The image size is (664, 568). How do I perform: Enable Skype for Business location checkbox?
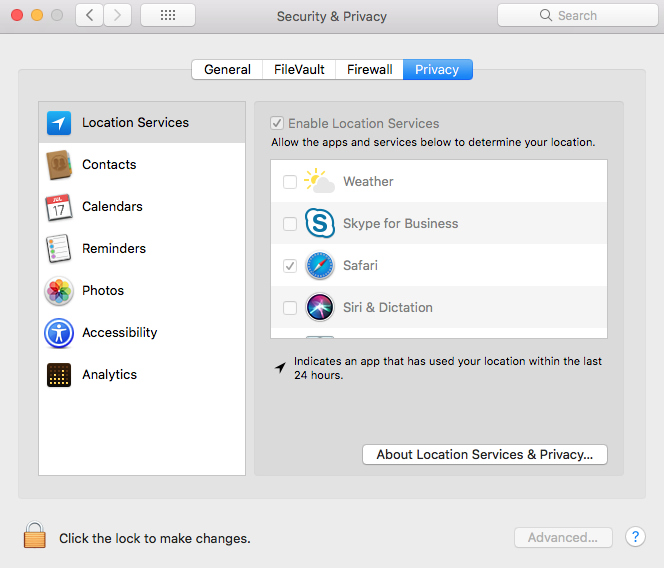(290, 224)
